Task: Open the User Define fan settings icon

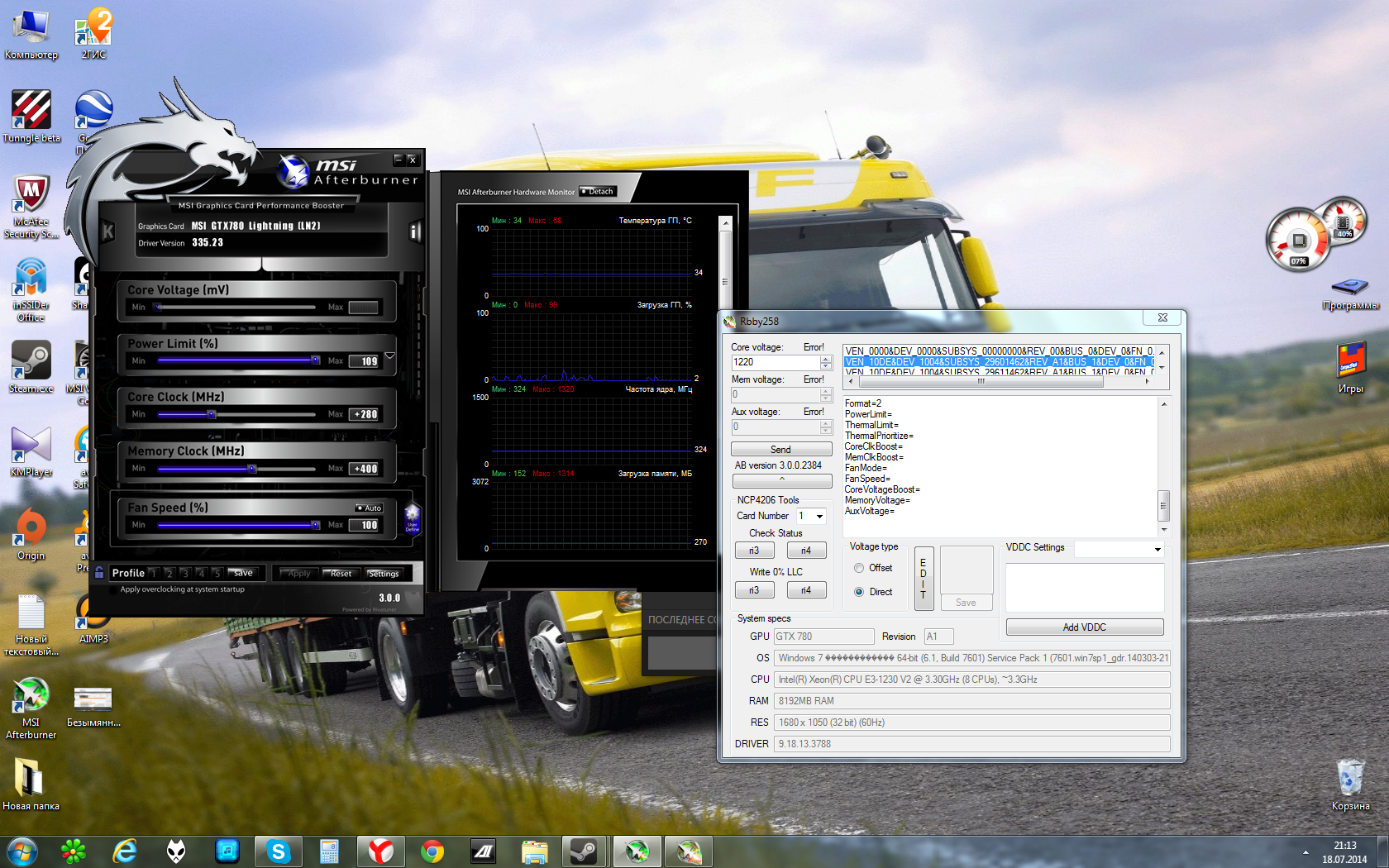Action: [412, 518]
